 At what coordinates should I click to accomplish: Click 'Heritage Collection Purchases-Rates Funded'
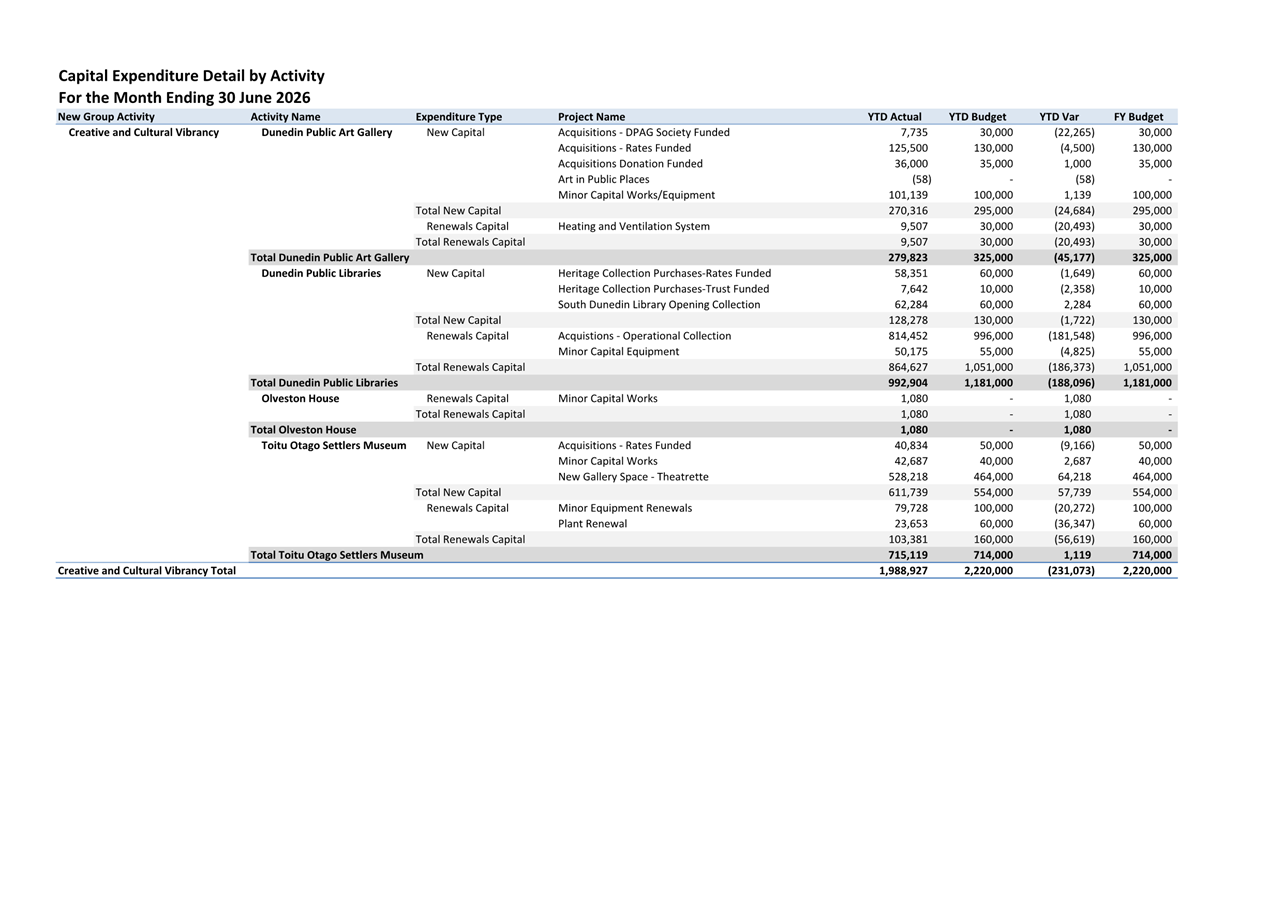tap(664, 273)
